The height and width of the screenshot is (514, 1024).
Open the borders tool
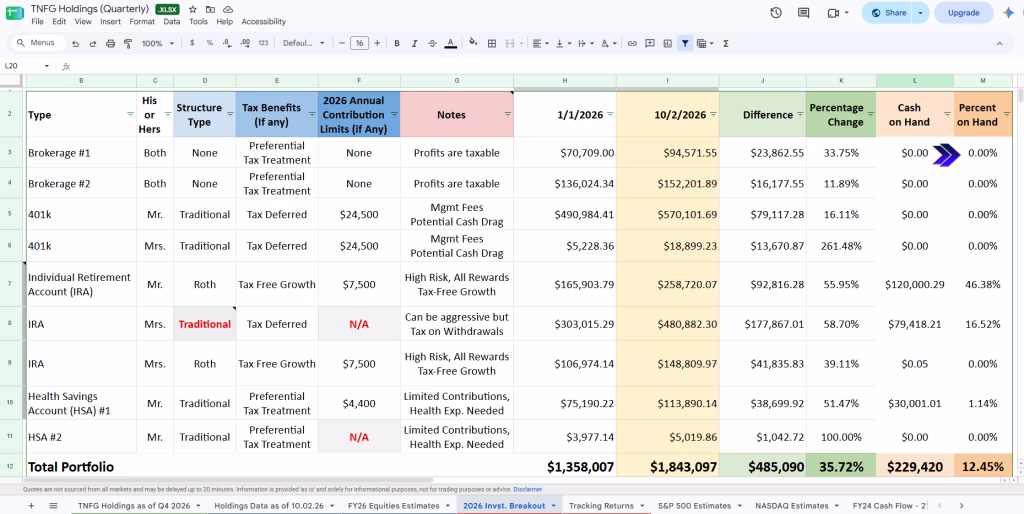click(492, 43)
